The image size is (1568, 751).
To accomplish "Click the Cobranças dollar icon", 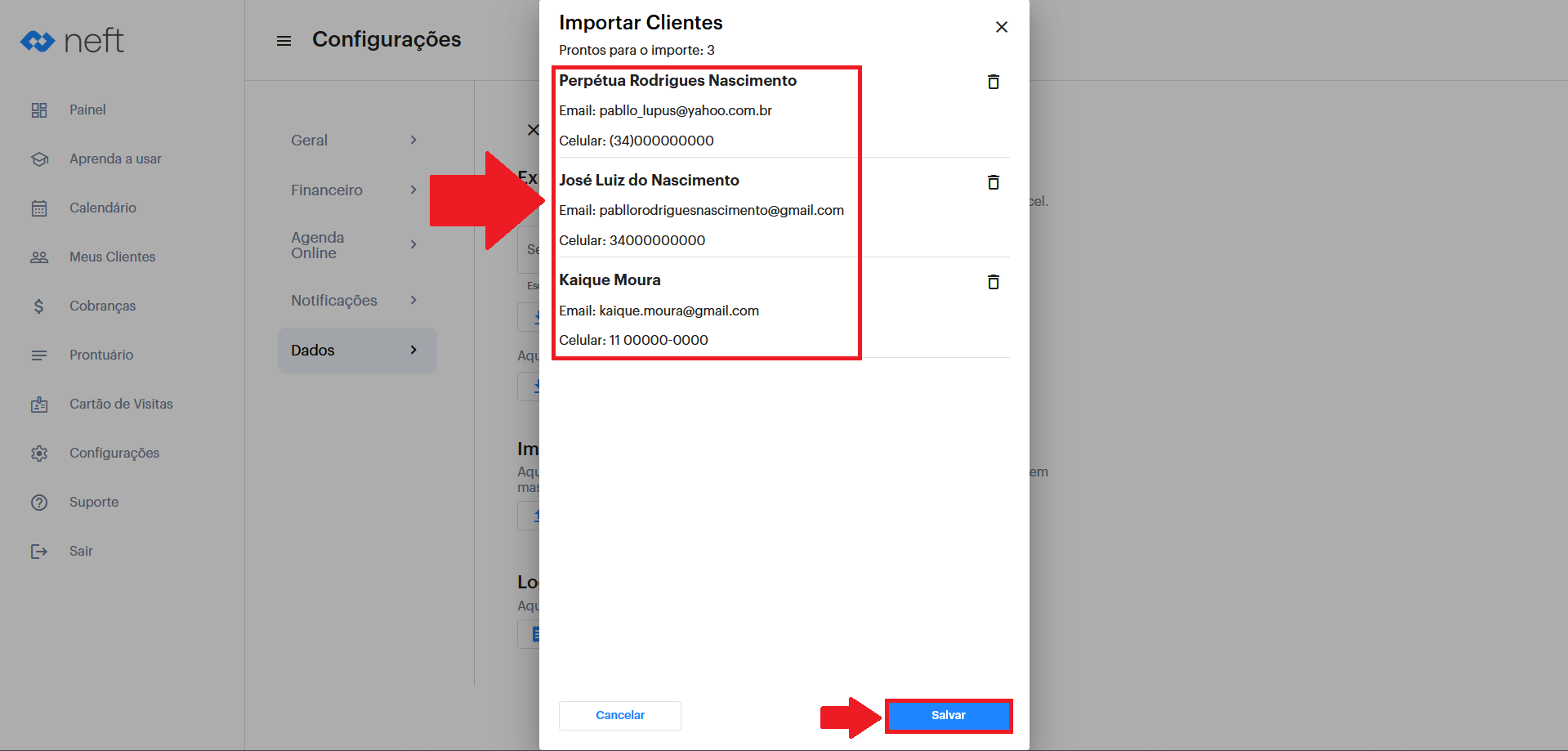I will (39, 306).
